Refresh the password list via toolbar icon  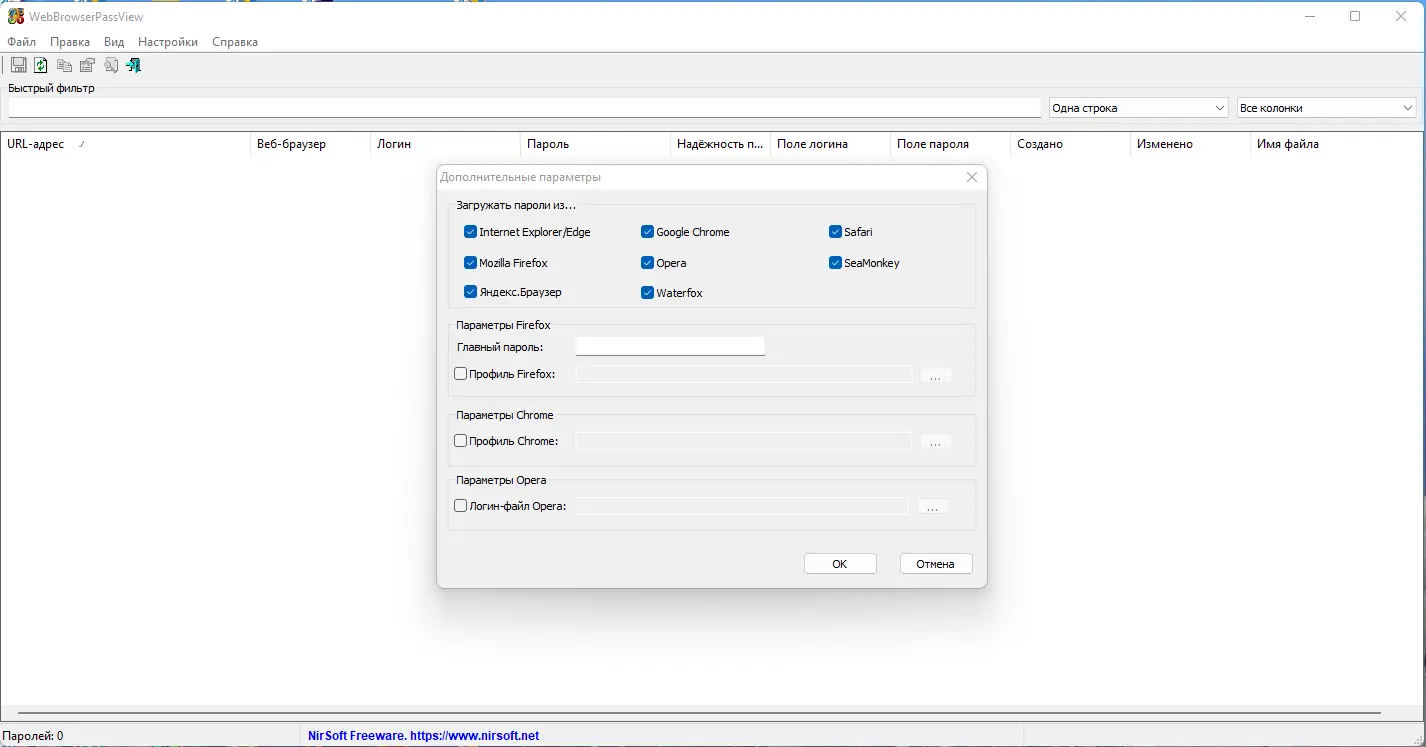coord(41,65)
